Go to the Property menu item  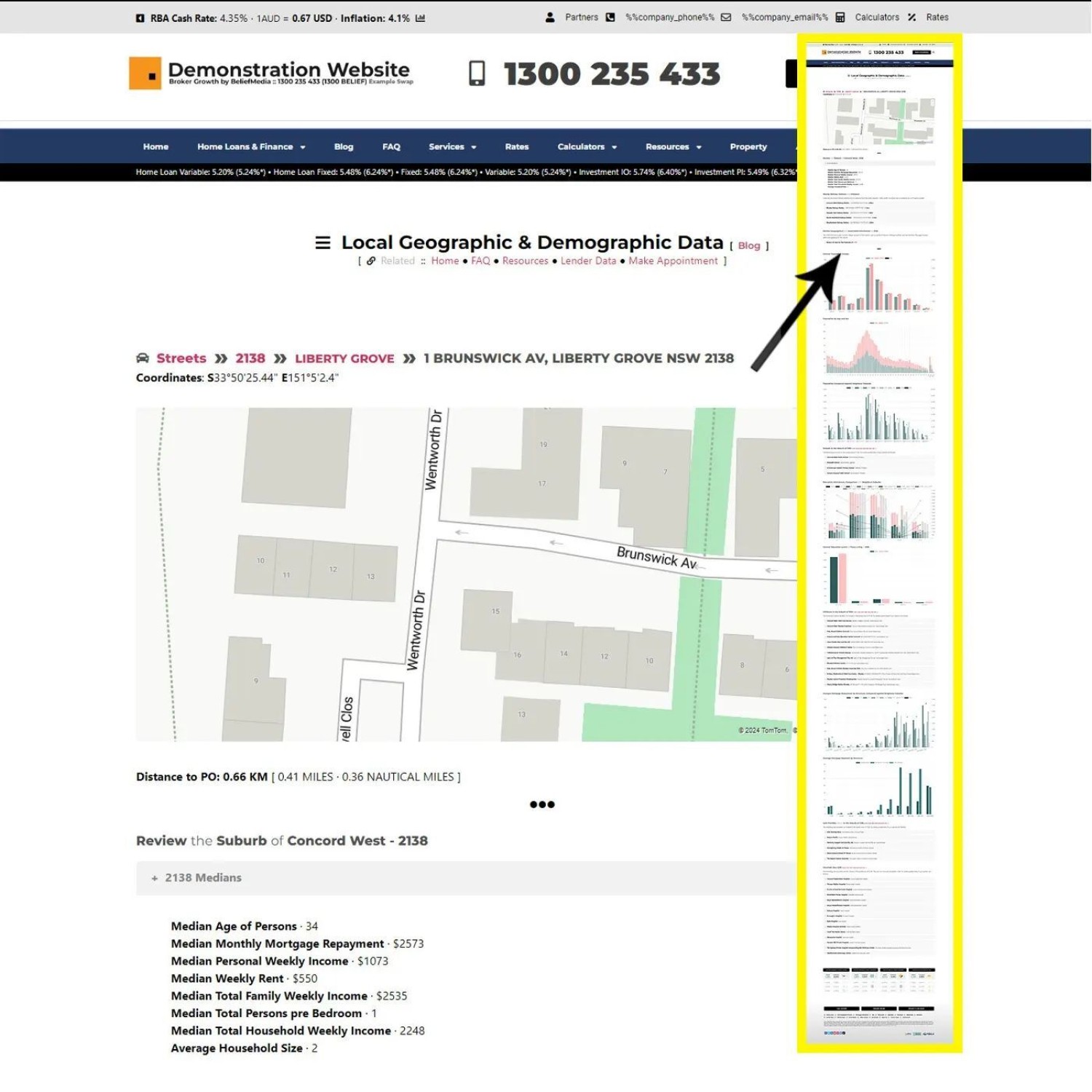coord(748,147)
